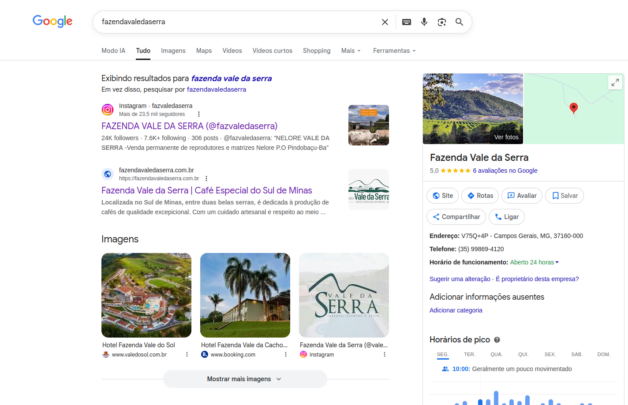The height and width of the screenshot is (405, 628).
Task: Click the Rotas directions button
Action: pyautogui.click(x=479, y=196)
